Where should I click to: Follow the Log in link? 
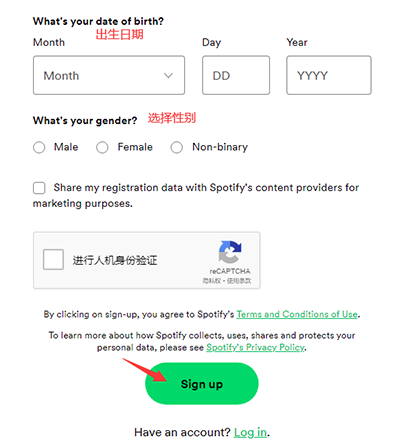point(250,432)
